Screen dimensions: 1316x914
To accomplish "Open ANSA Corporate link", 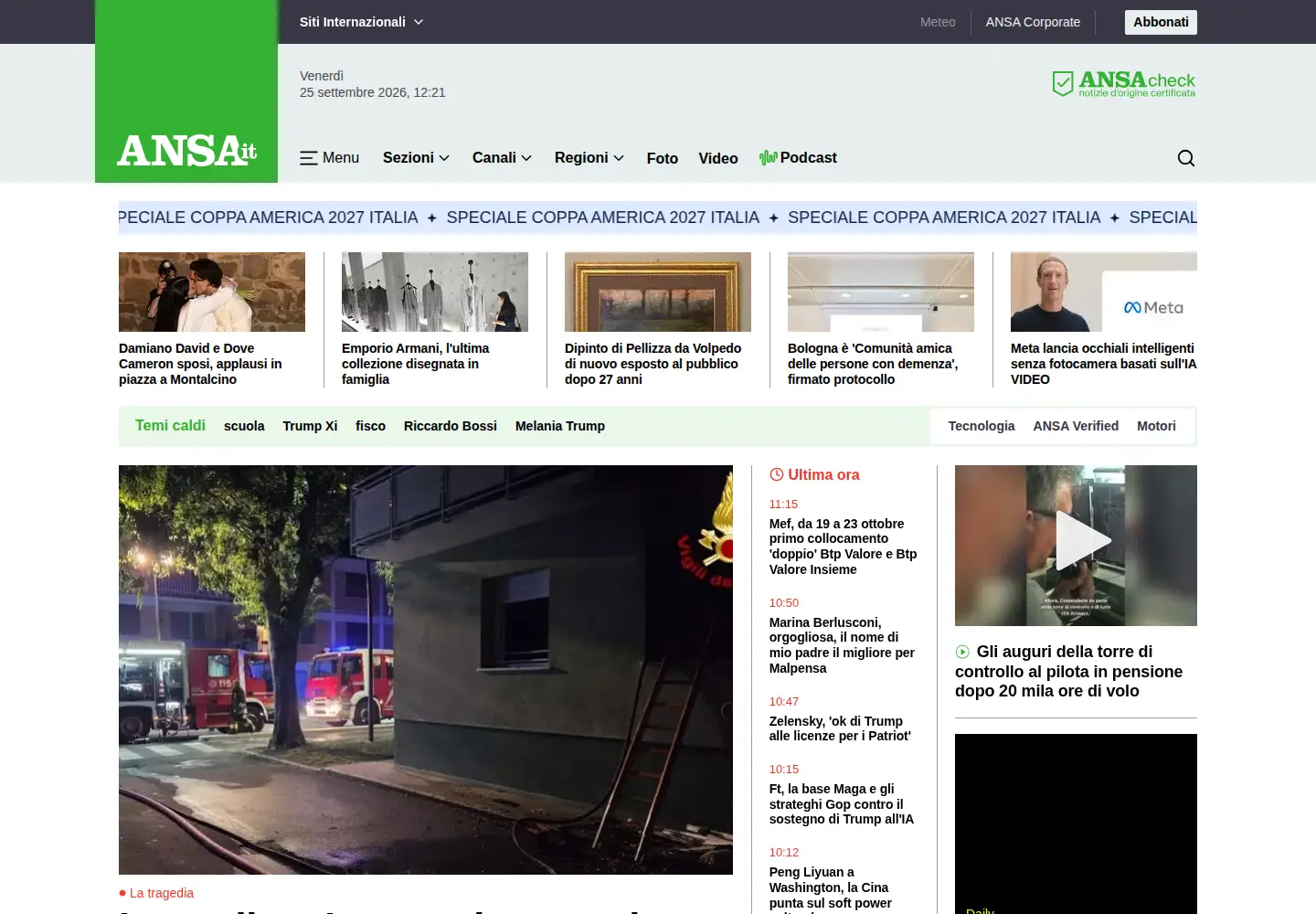I will point(1033,22).
